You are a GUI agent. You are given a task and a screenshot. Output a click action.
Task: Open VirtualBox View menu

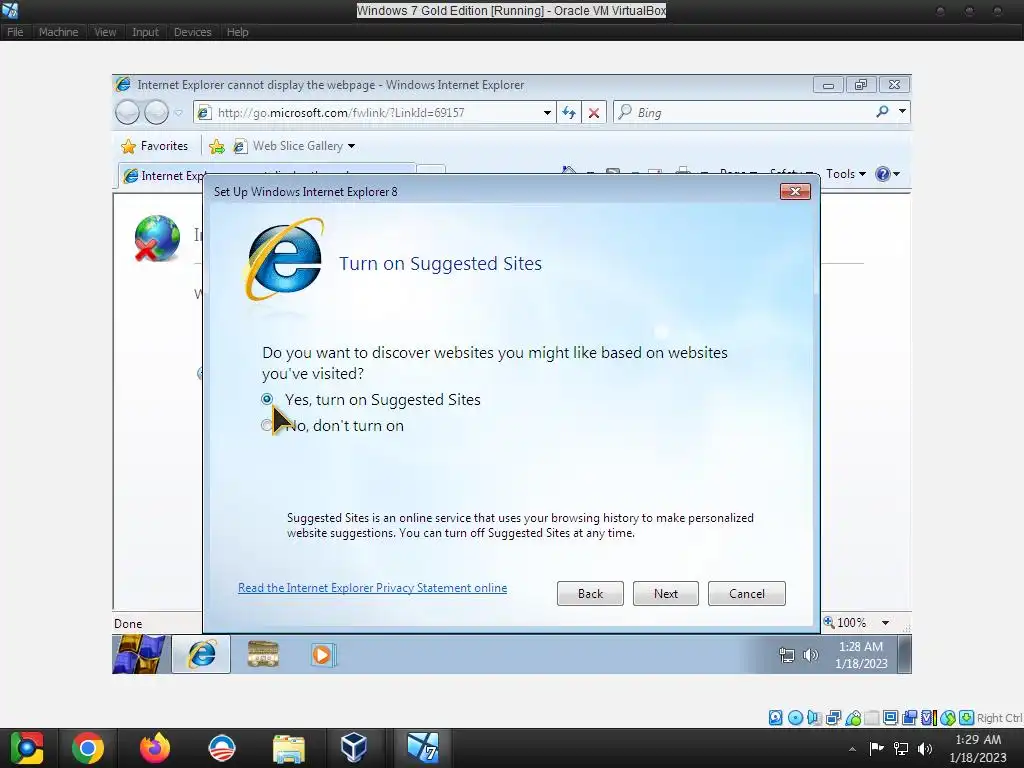coord(104,32)
